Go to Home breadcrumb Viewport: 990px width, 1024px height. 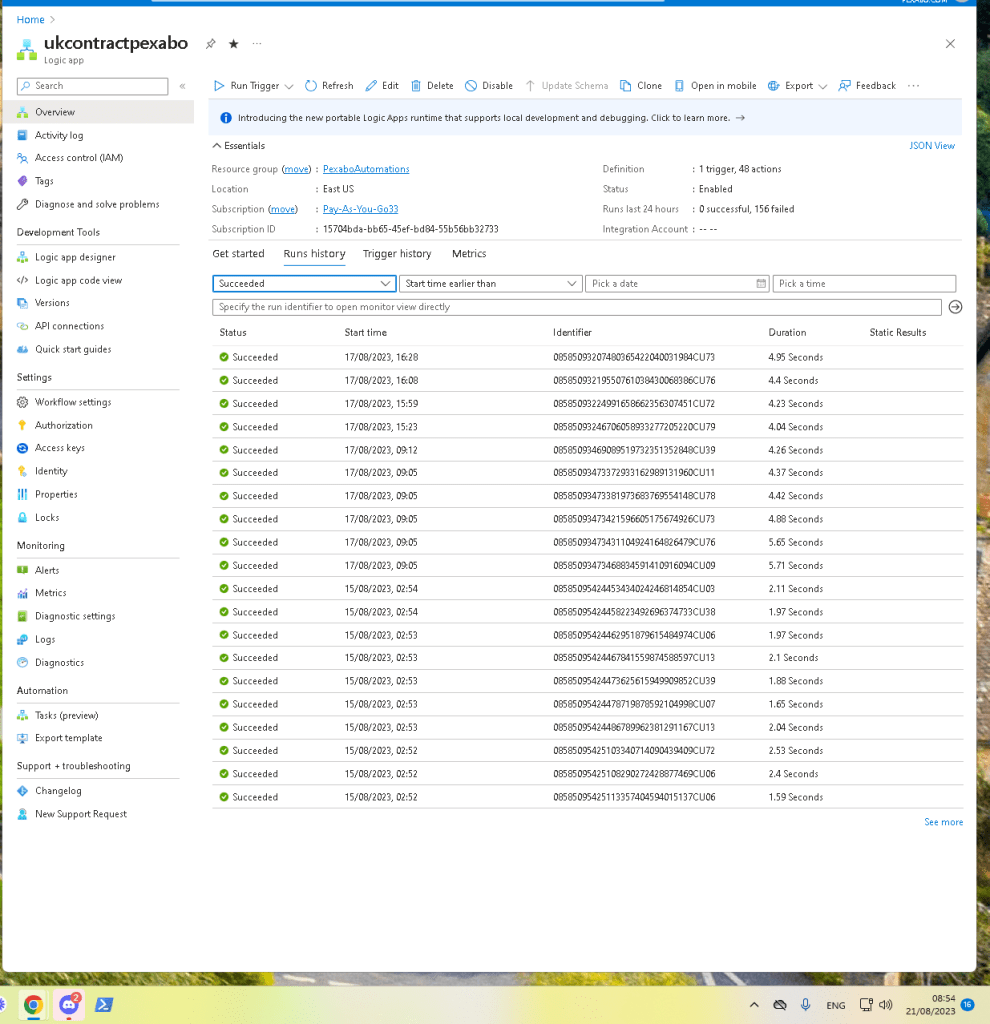coord(30,20)
